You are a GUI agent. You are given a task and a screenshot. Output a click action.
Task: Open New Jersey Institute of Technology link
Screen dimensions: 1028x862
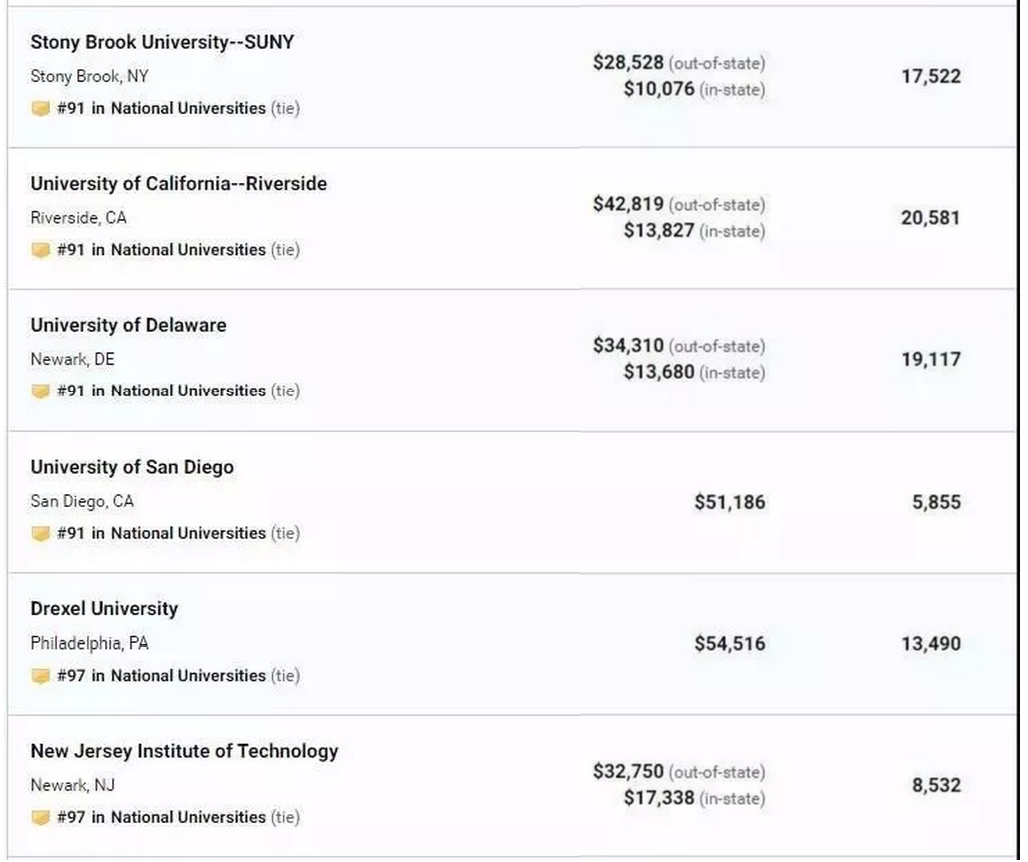(x=184, y=751)
